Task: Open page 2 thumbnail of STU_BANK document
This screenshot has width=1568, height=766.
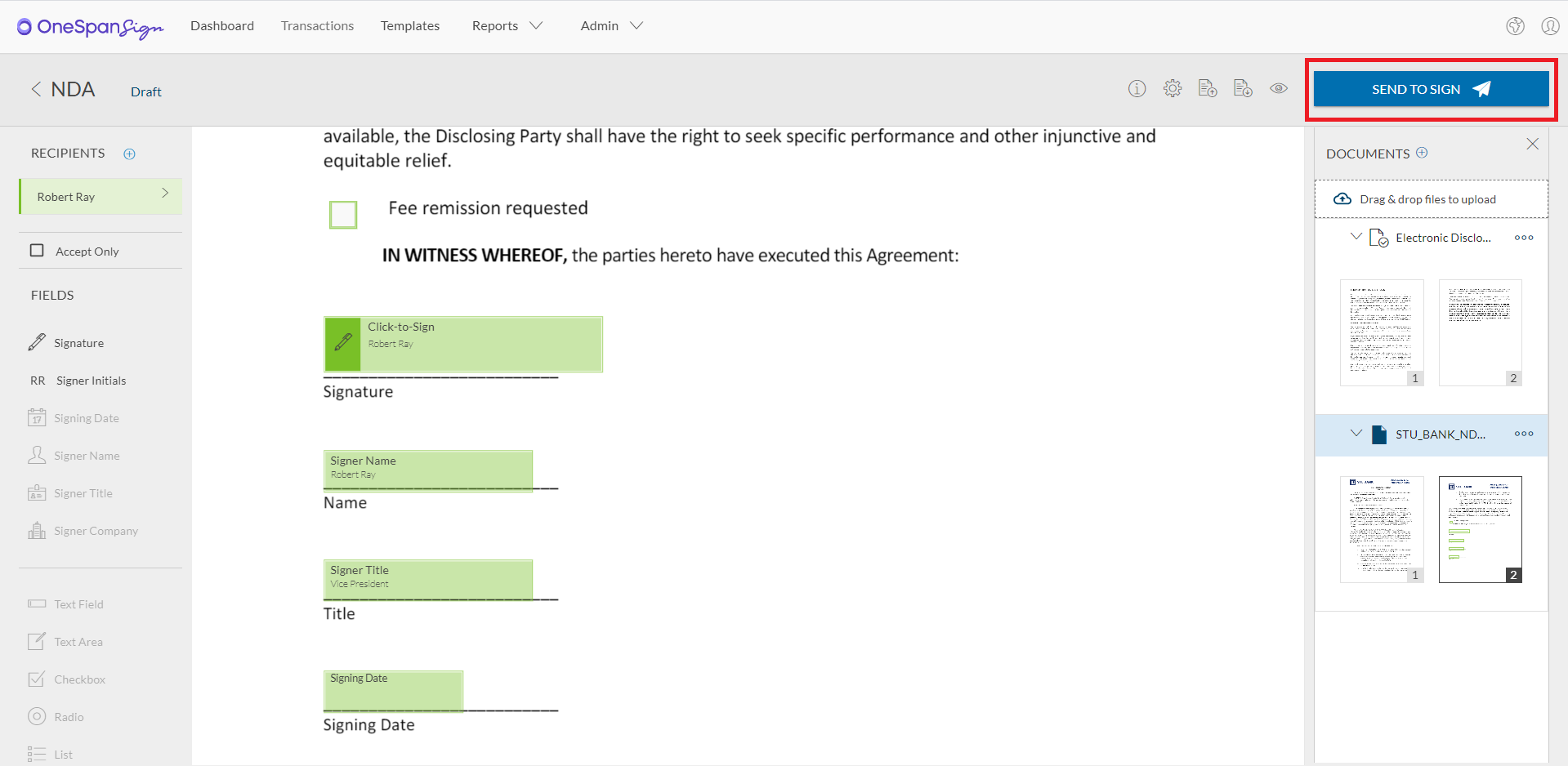Action: click(1479, 528)
